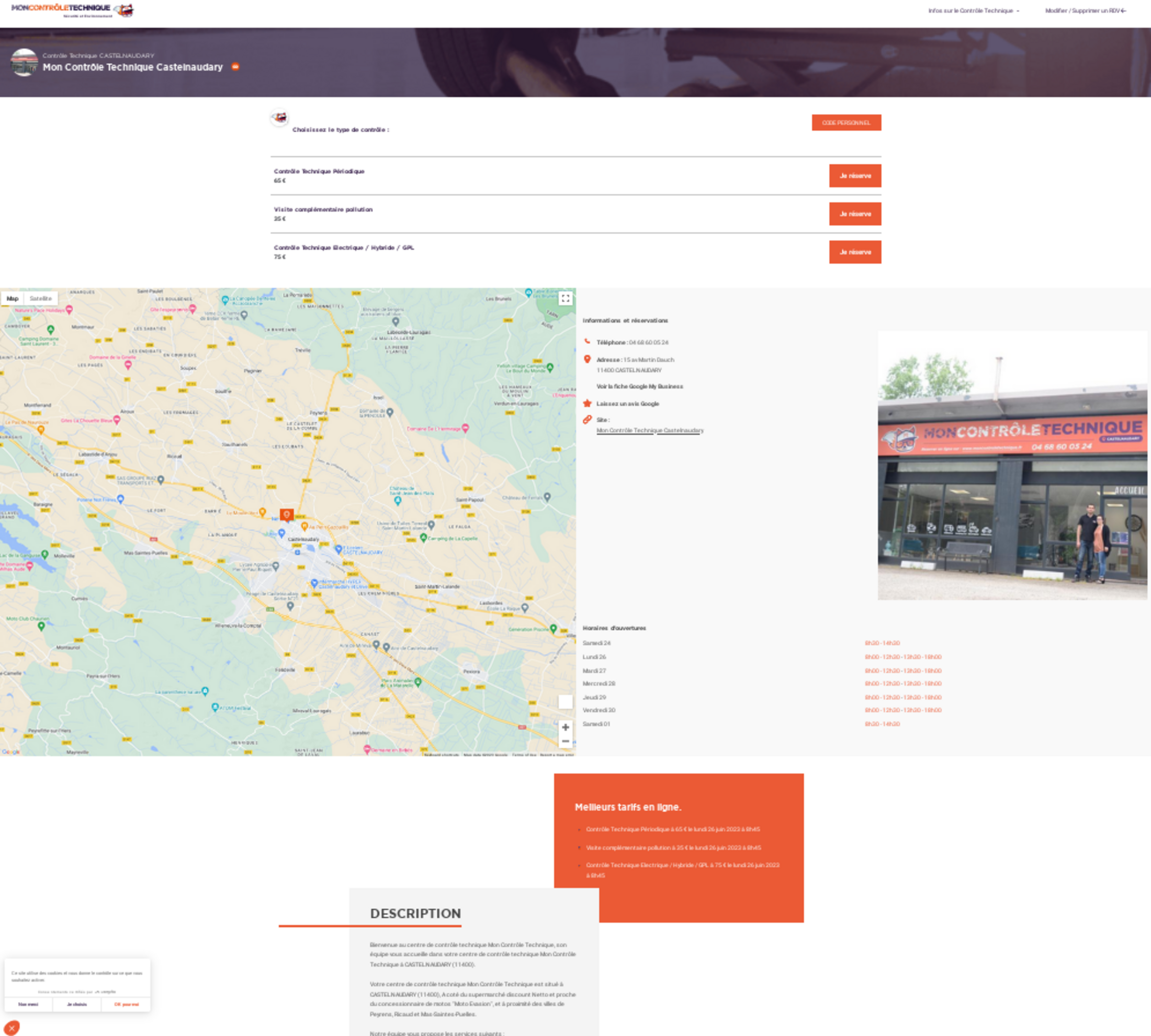The height and width of the screenshot is (1036, 1151).
Task: Click the round centre avatar in the banner
Action: [24, 62]
